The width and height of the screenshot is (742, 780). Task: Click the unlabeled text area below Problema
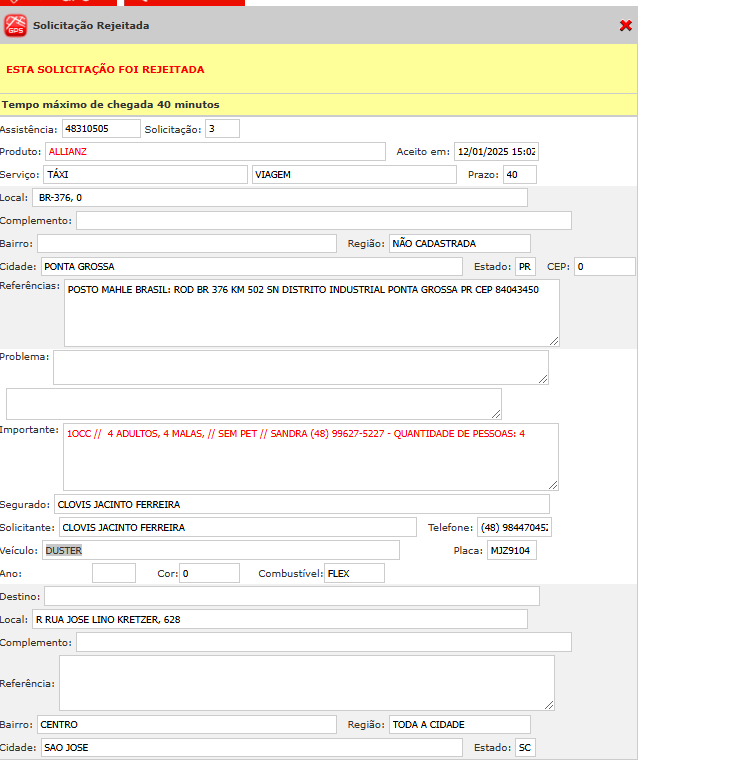point(254,404)
